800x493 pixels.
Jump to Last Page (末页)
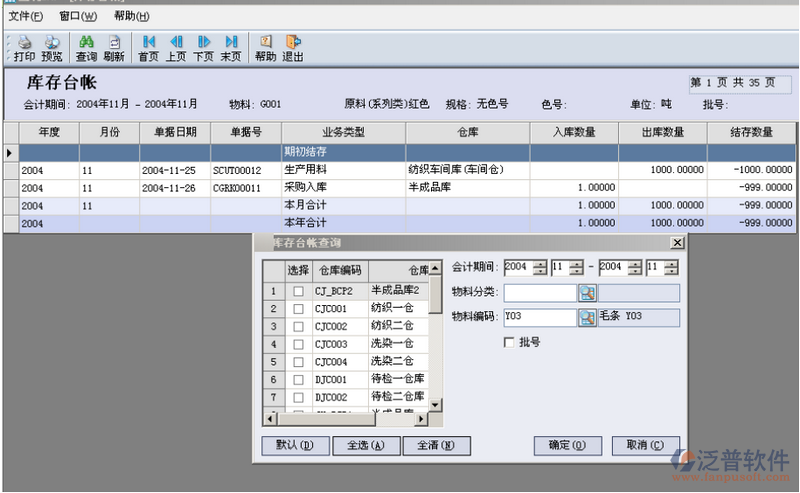tap(231, 47)
